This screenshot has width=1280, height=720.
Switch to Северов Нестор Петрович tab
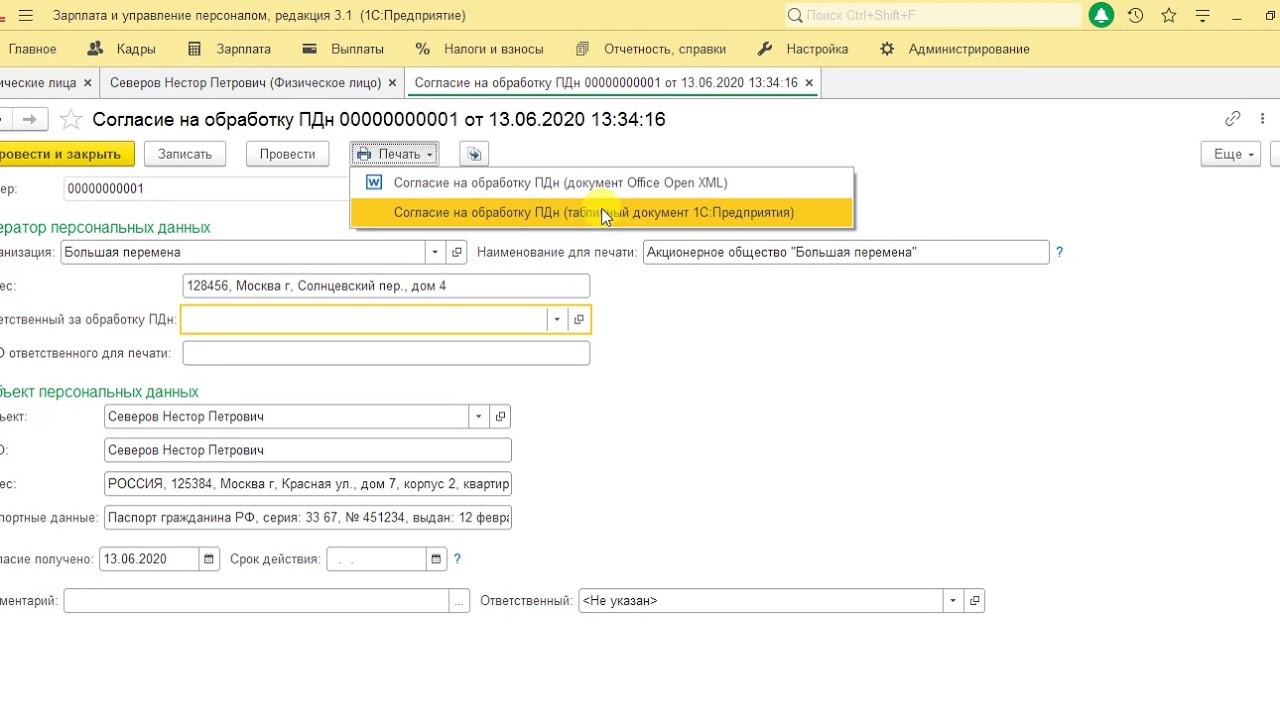click(x=245, y=83)
